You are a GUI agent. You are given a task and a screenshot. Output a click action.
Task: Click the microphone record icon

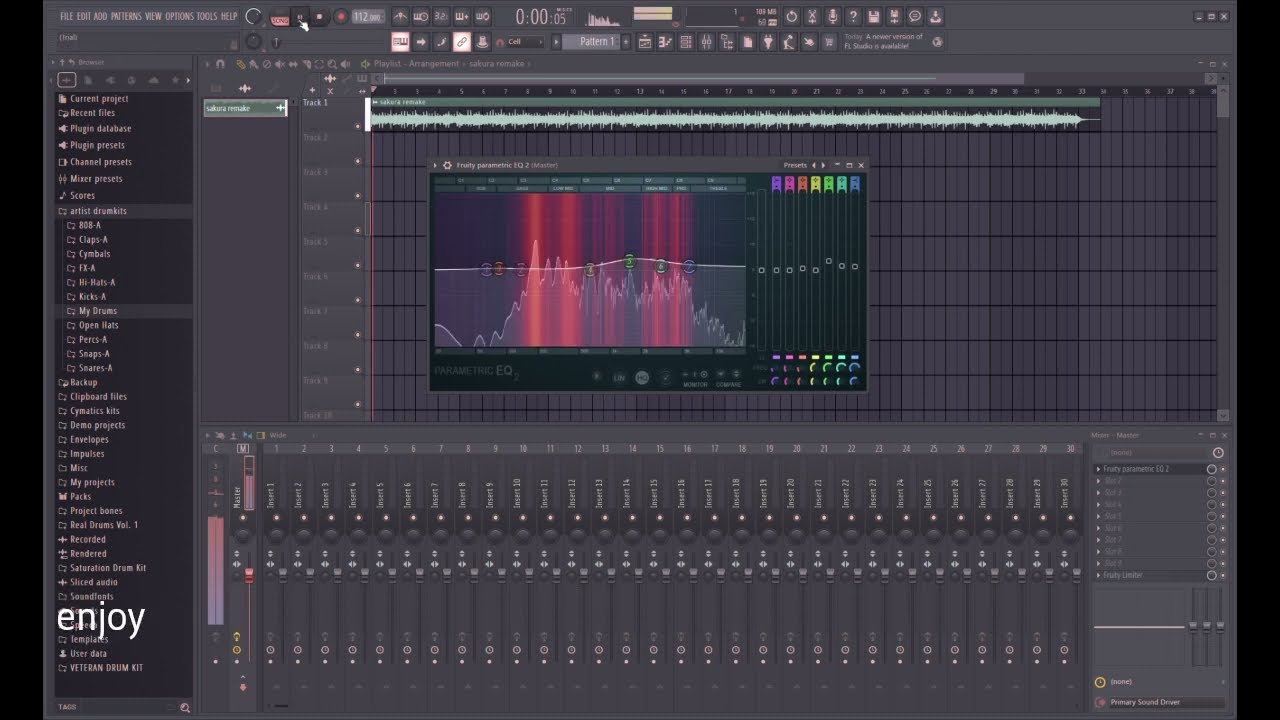coord(832,17)
